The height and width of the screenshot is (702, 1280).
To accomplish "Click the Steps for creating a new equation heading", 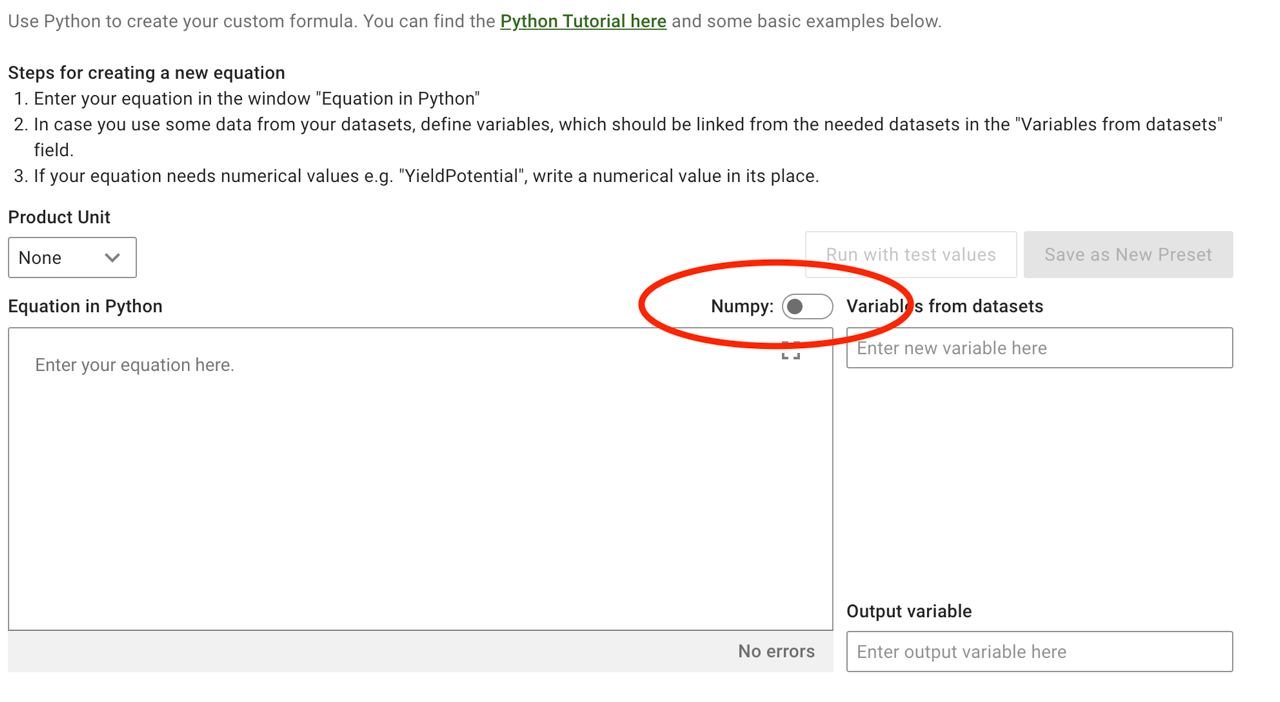I will [146, 73].
